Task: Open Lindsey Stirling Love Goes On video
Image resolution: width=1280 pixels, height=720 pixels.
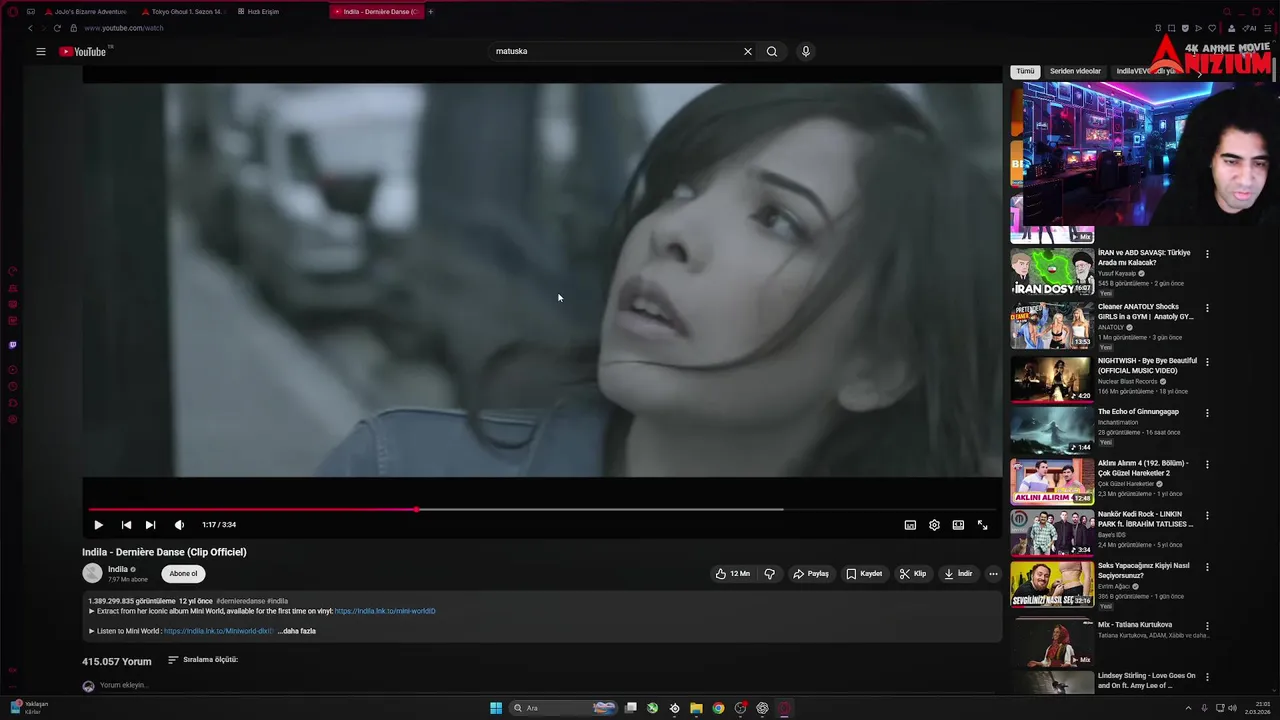Action: (1147, 681)
